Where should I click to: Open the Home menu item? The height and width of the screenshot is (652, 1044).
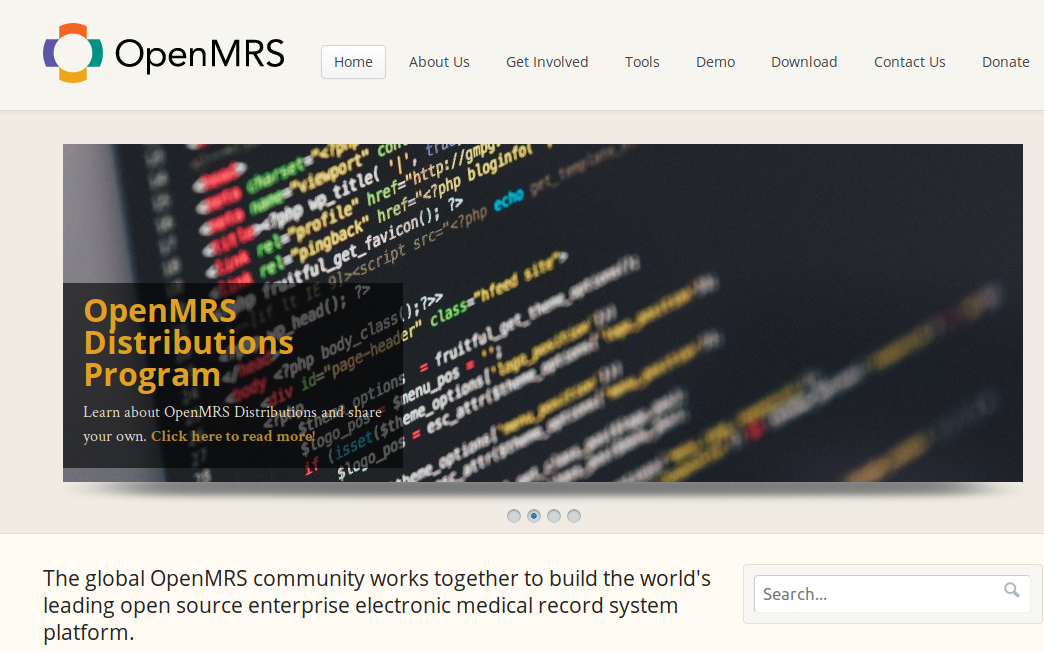tap(353, 62)
